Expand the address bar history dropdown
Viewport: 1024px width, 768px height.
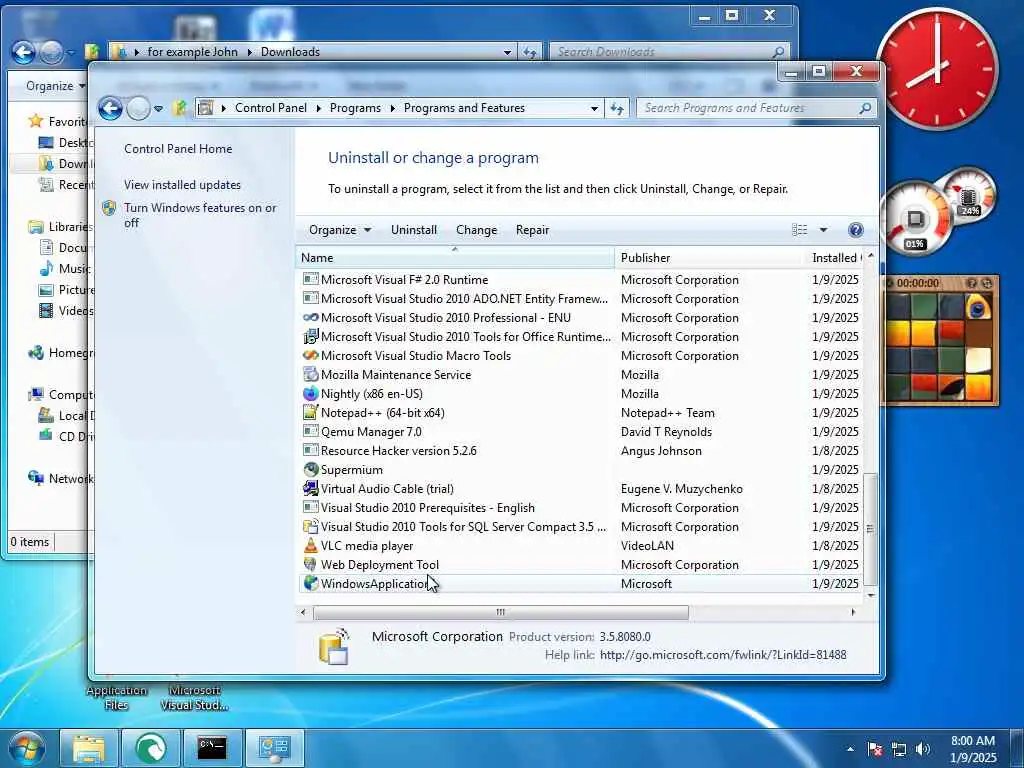click(x=594, y=108)
